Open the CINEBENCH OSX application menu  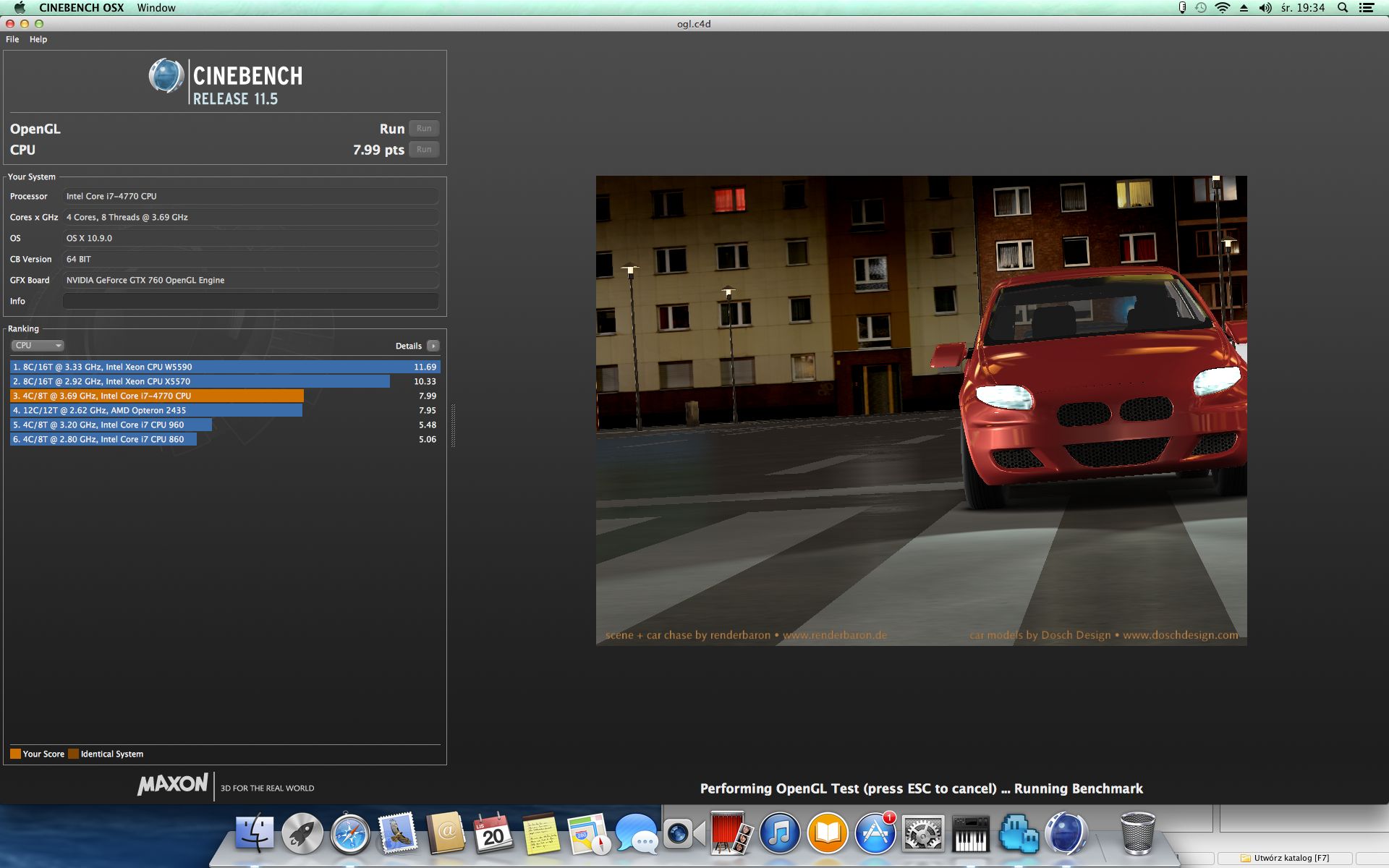click(82, 8)
